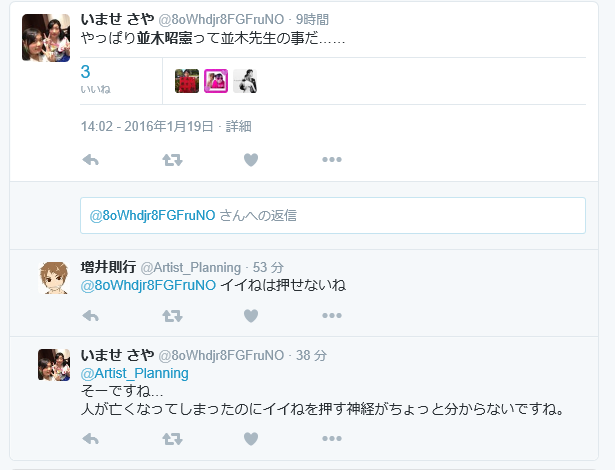Open more options on 増井則行's reply
Viewport: 615px width, 470px height.
click(x=332, y=316)
